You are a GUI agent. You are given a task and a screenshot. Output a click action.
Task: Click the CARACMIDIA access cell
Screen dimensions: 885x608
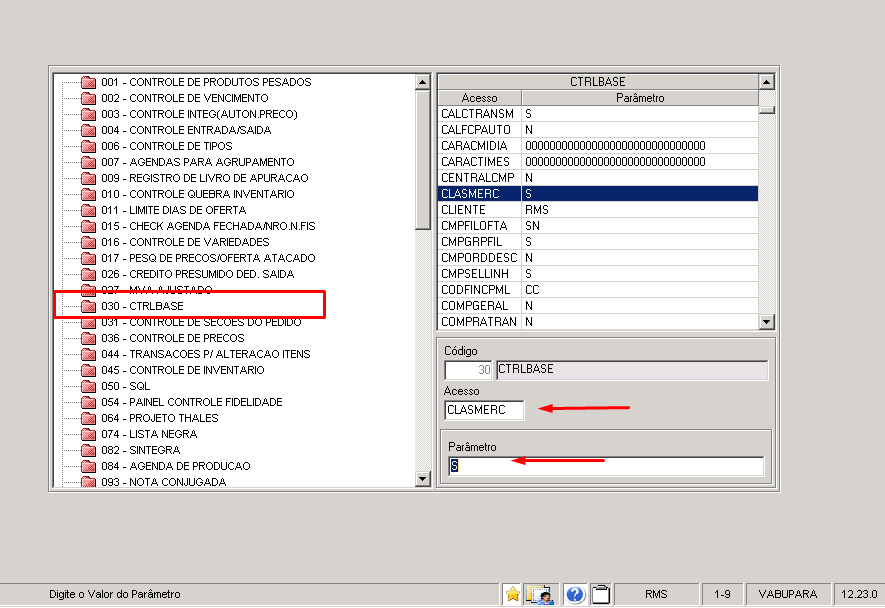click(x=480, y=146)
